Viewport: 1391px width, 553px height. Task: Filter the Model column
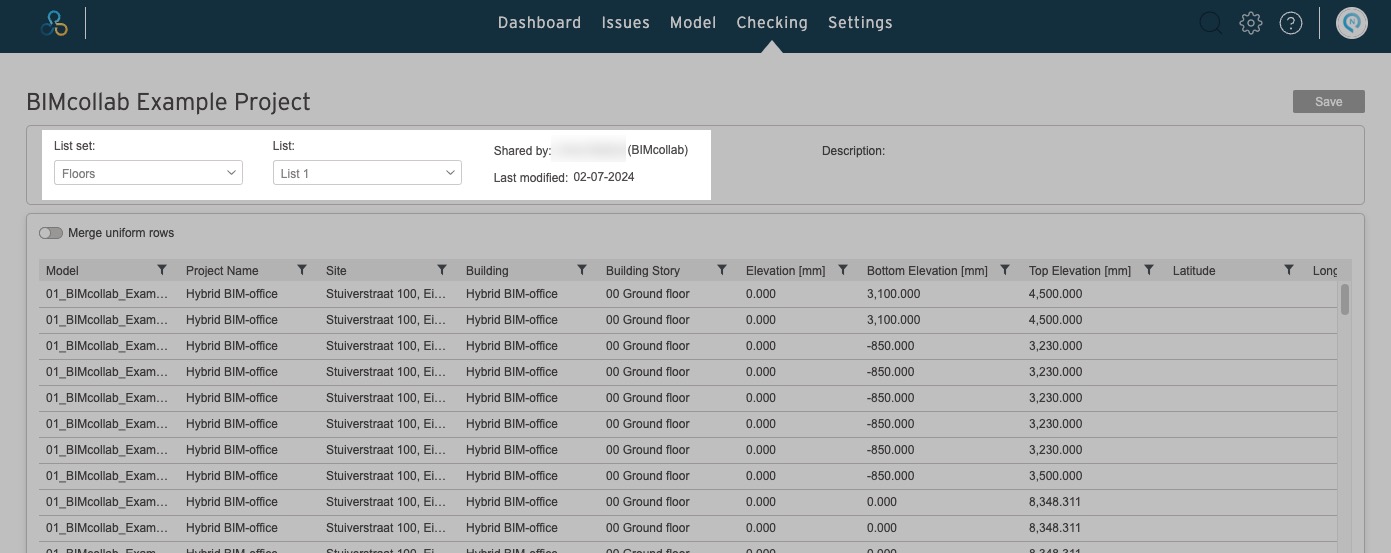pos(162,270)
